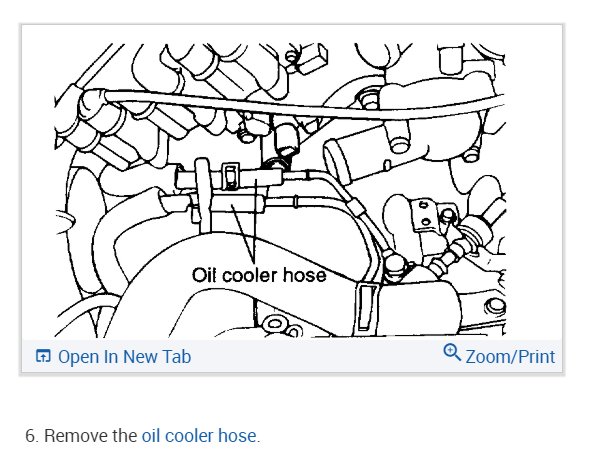Click the engine diagram image
The image size is (606, 472).
(x=280, y=190)
